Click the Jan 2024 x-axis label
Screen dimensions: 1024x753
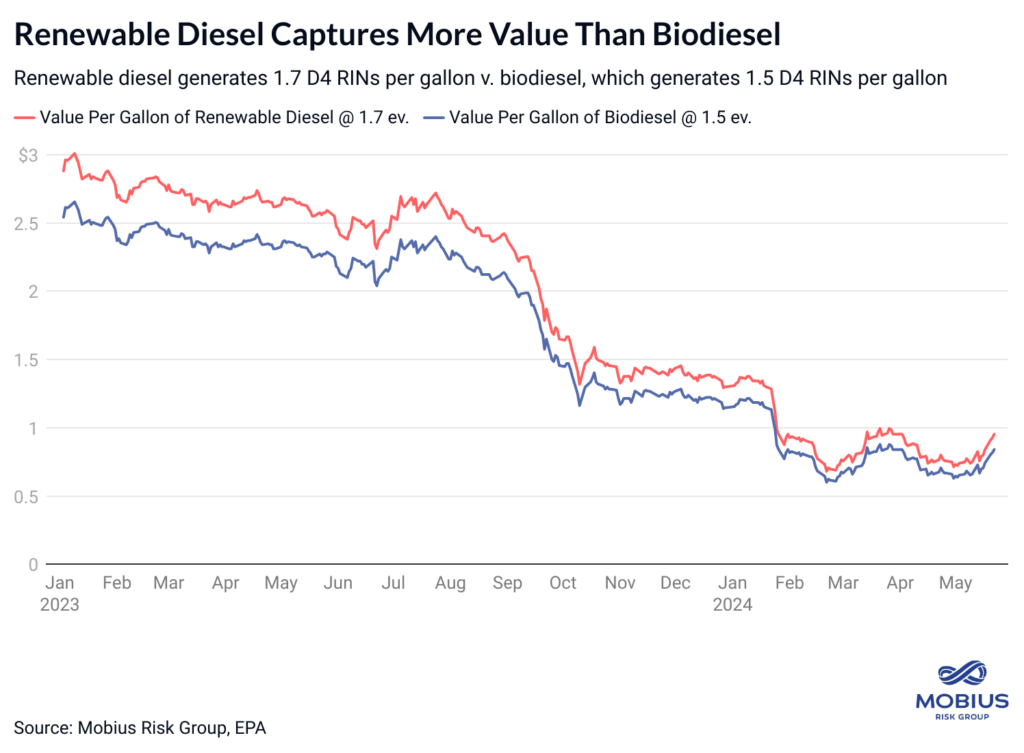737,593
